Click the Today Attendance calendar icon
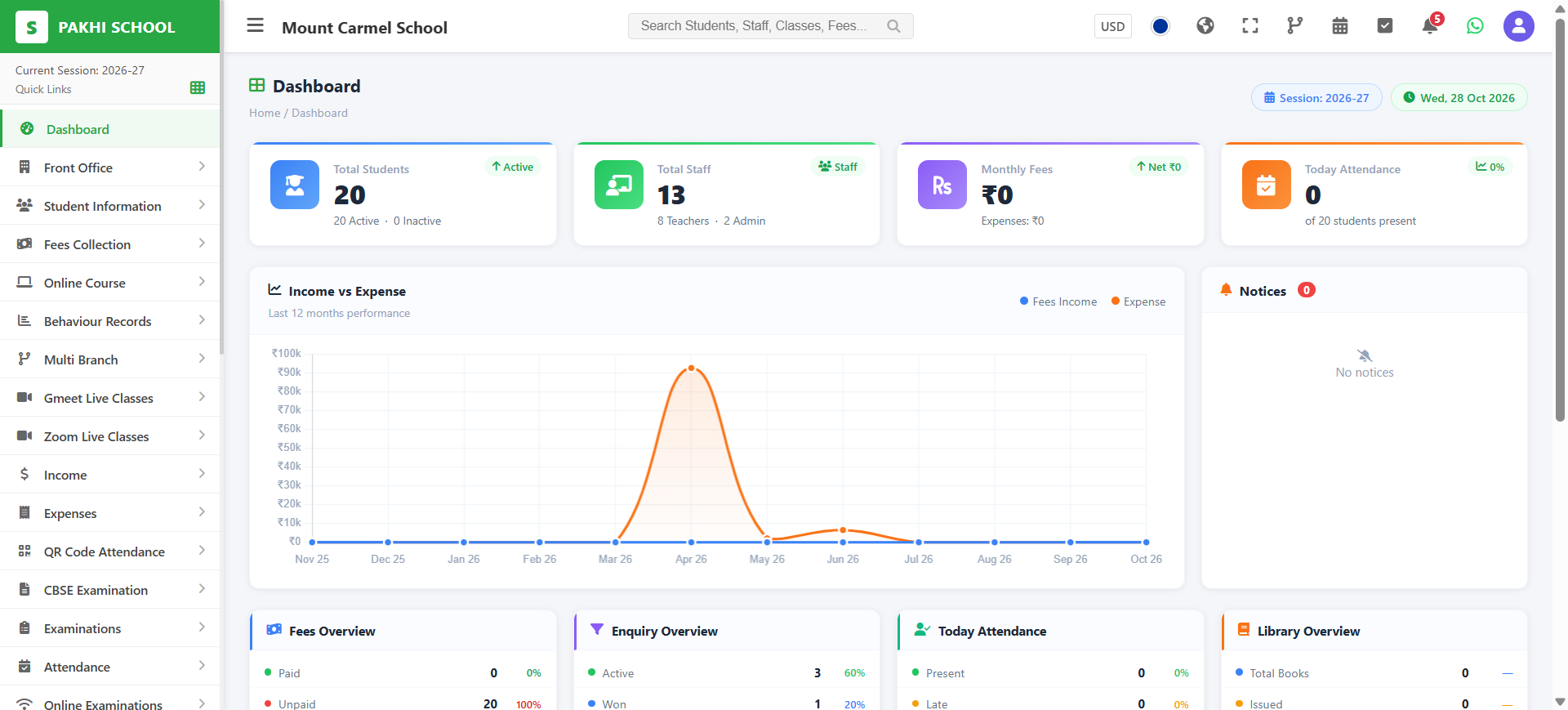Screen dimensions: 1568x710 1267,185
